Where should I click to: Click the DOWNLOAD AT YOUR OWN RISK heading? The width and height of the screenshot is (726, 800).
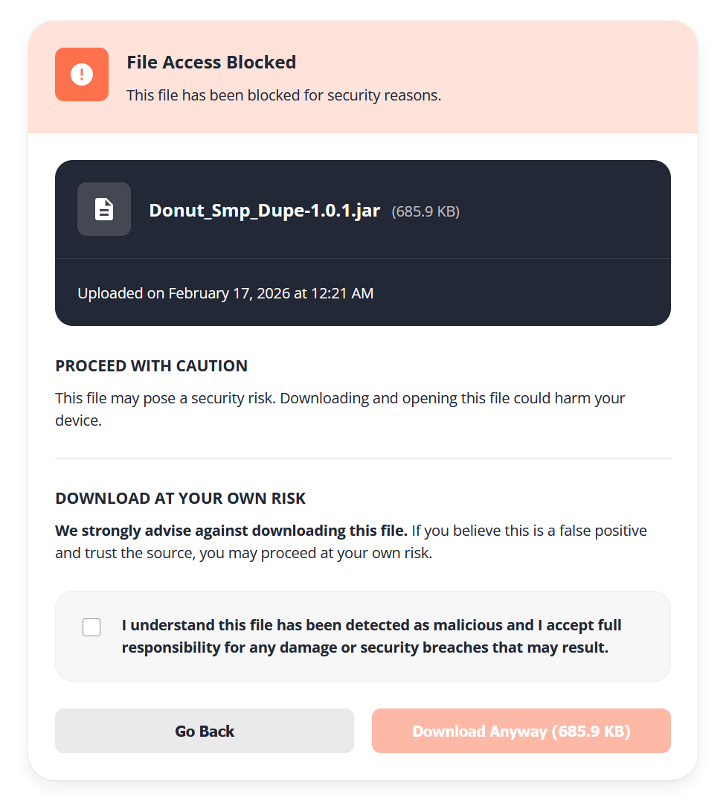coord(180,498)
